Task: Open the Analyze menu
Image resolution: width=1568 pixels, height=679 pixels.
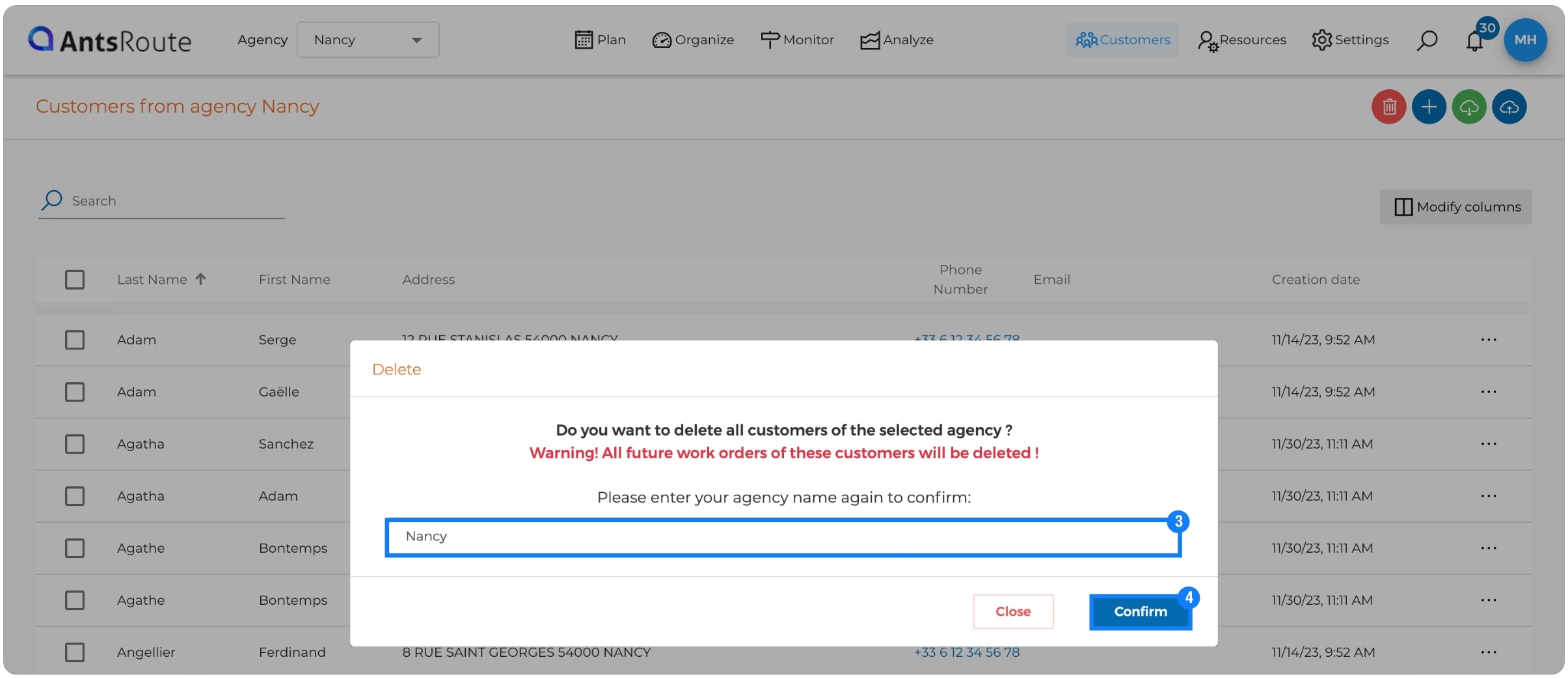Action: 897,40
